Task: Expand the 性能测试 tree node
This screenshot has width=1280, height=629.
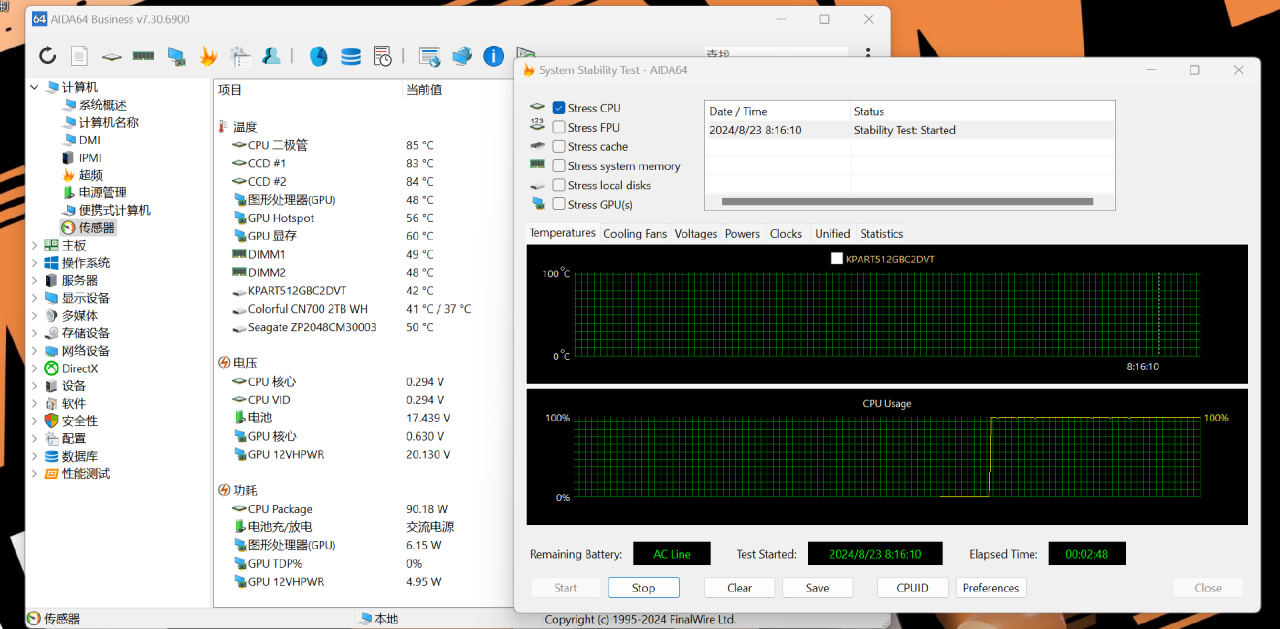Action: [x=34, y=474]
